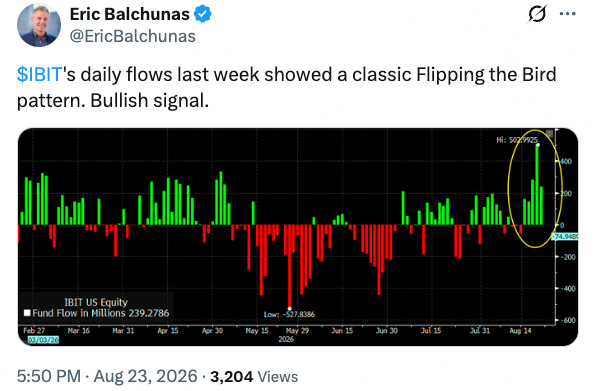Select the deepest red bar near May 29
Viewport: 596px width, 391px height.
coord(290,266)
